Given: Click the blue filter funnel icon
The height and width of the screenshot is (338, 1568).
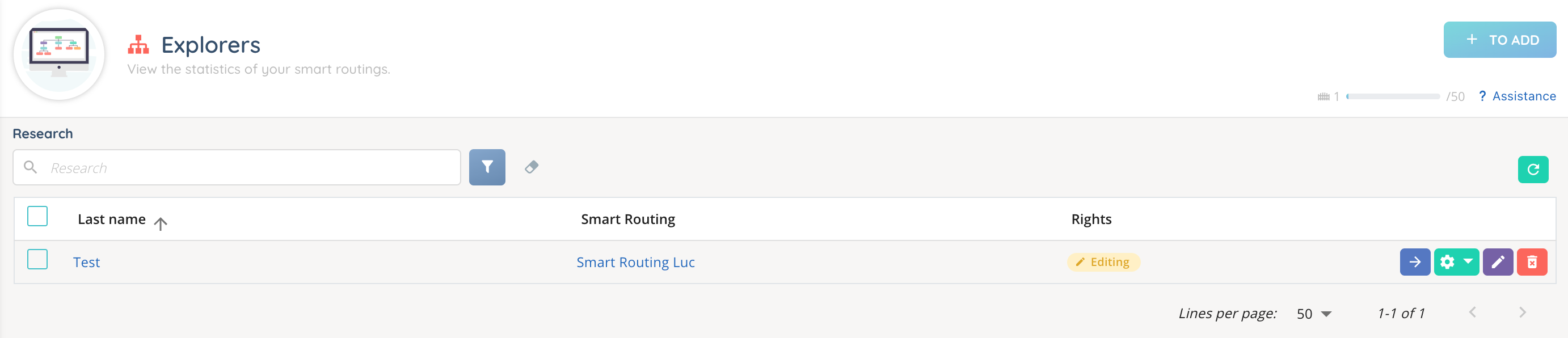Looking at the screenshot, I should [487, 167].
